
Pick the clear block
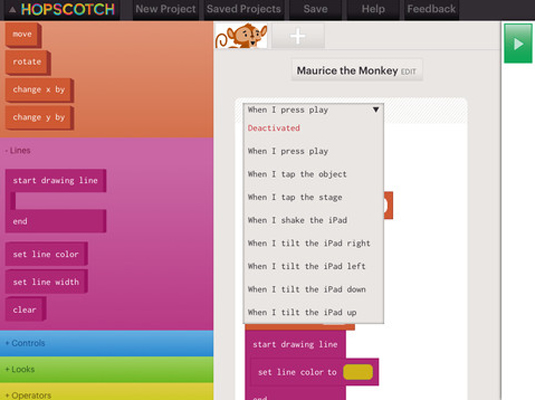point(25,310)
